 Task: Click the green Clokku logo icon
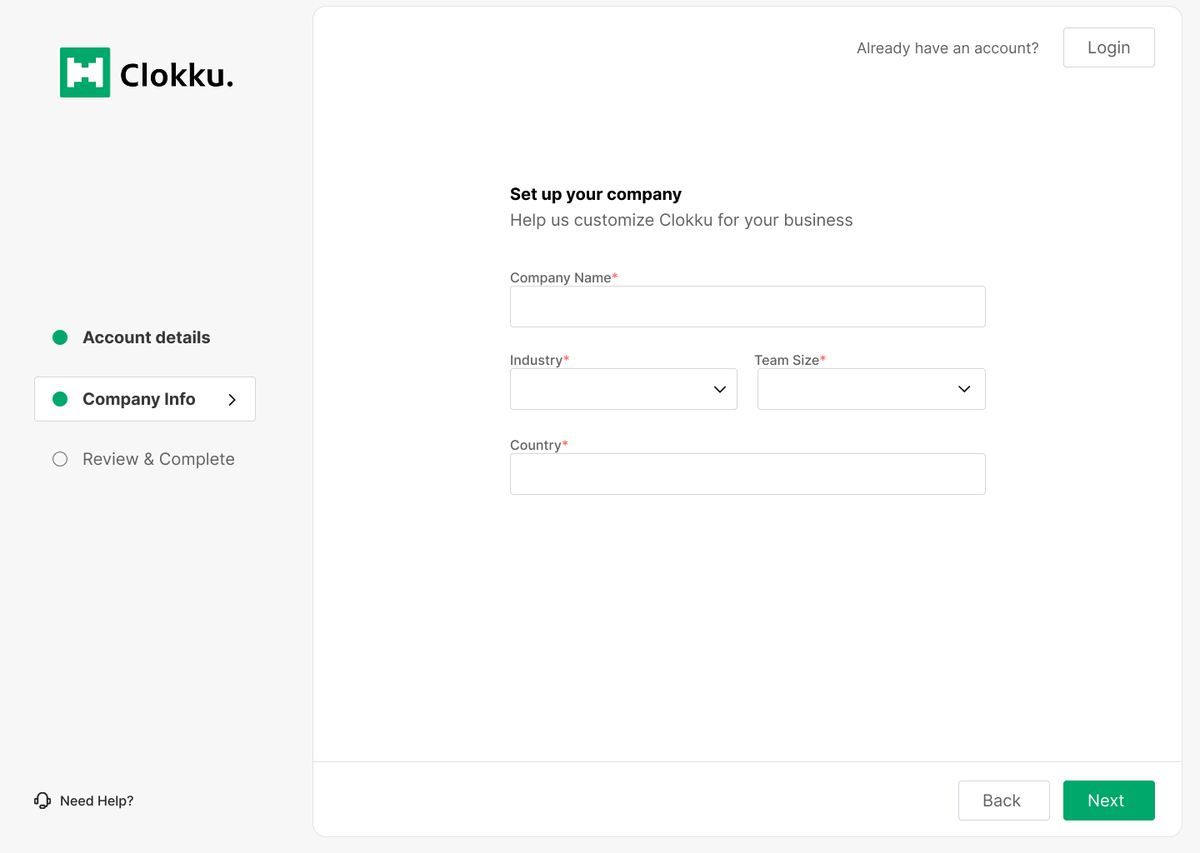pyautogui.click(x=85, y=73)
